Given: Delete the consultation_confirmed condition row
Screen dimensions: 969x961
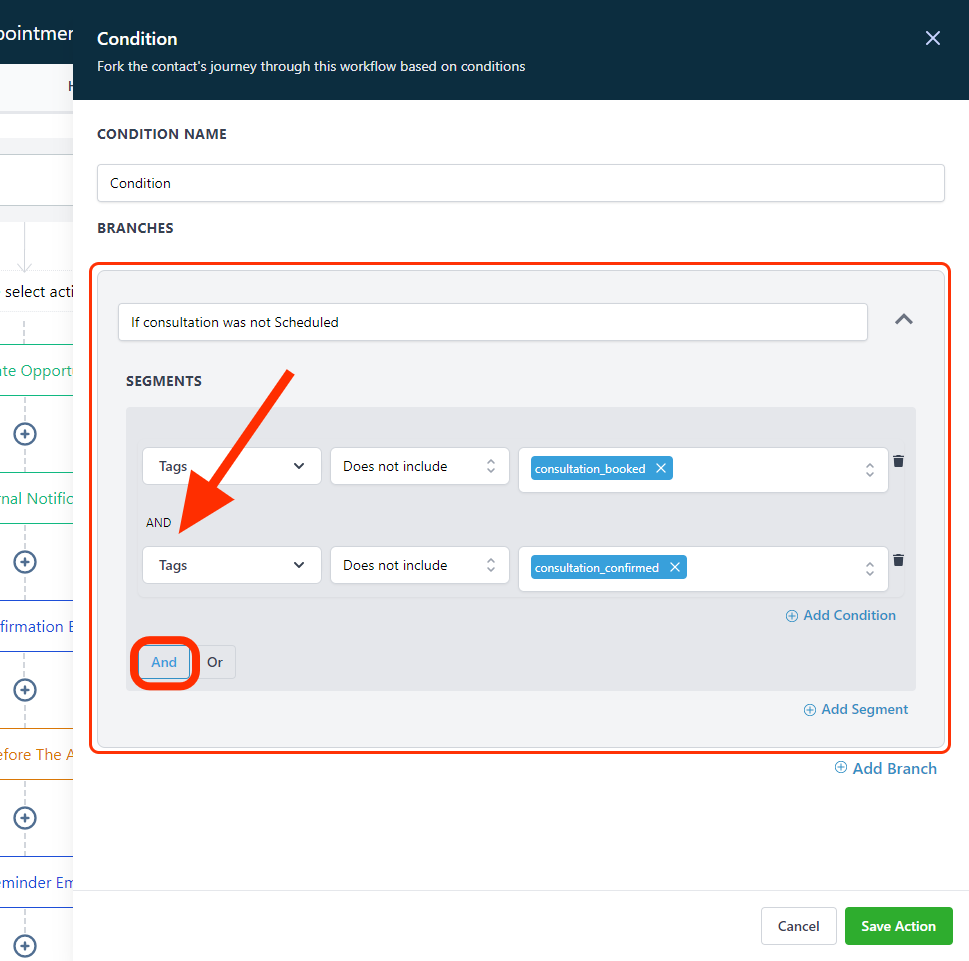Looking at the screenshot, I should (x=899, y=560).
